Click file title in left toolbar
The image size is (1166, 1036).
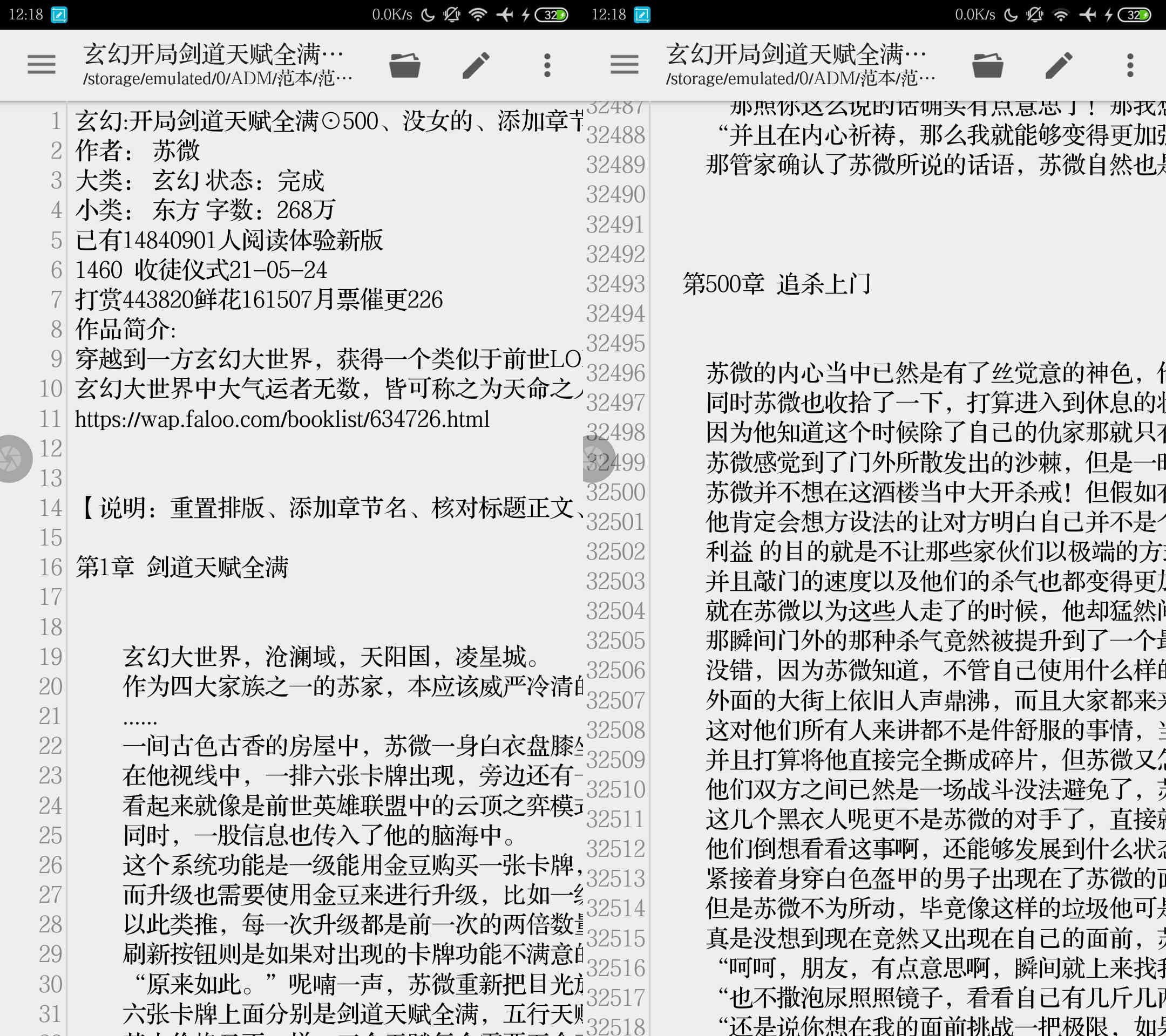coord(213,54)
